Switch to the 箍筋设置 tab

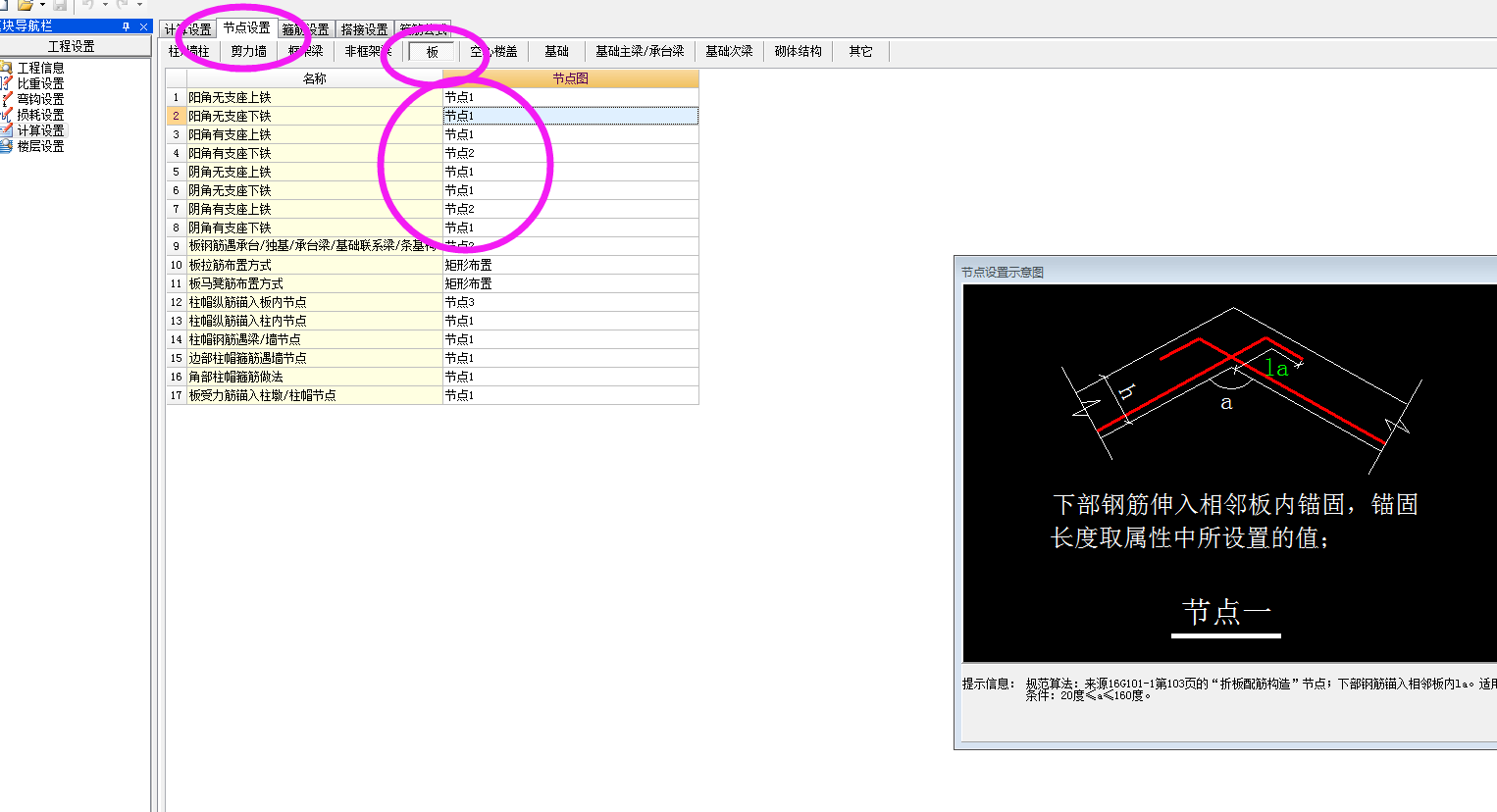305,29
